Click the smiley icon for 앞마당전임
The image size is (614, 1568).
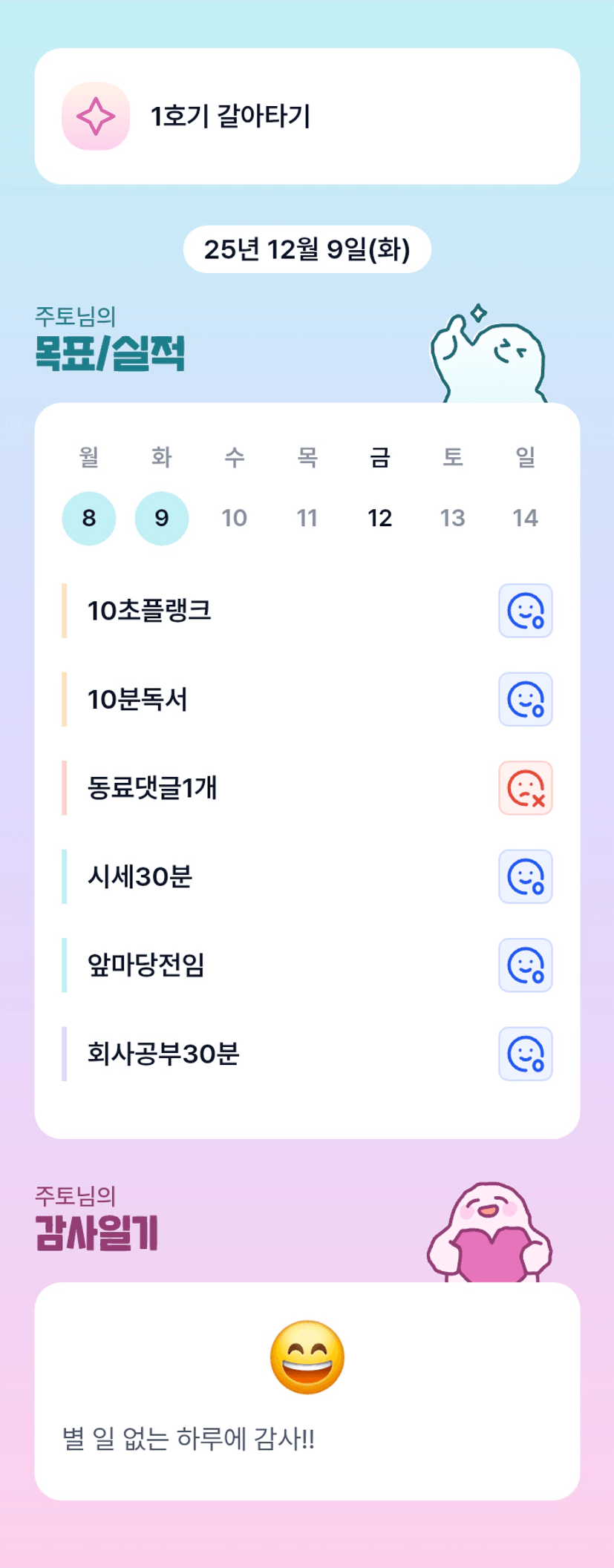pos(525,965)
